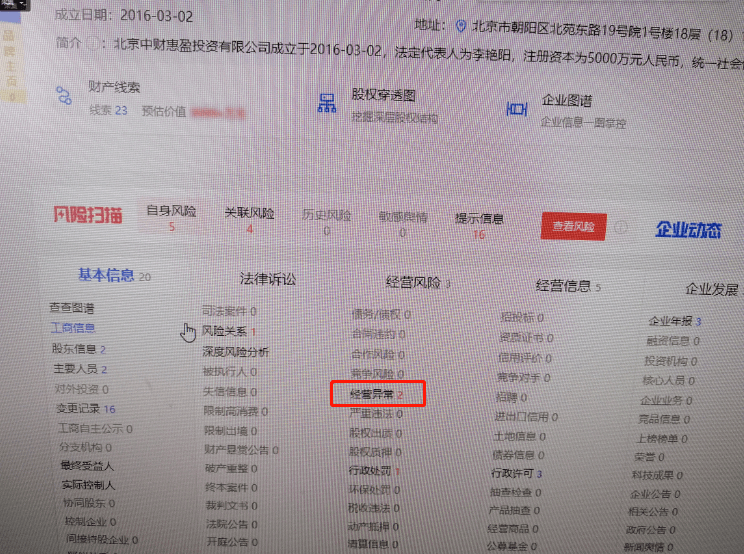Click the 财产线索 icon
Screen dimensions: 744x554
coord(66,96)
